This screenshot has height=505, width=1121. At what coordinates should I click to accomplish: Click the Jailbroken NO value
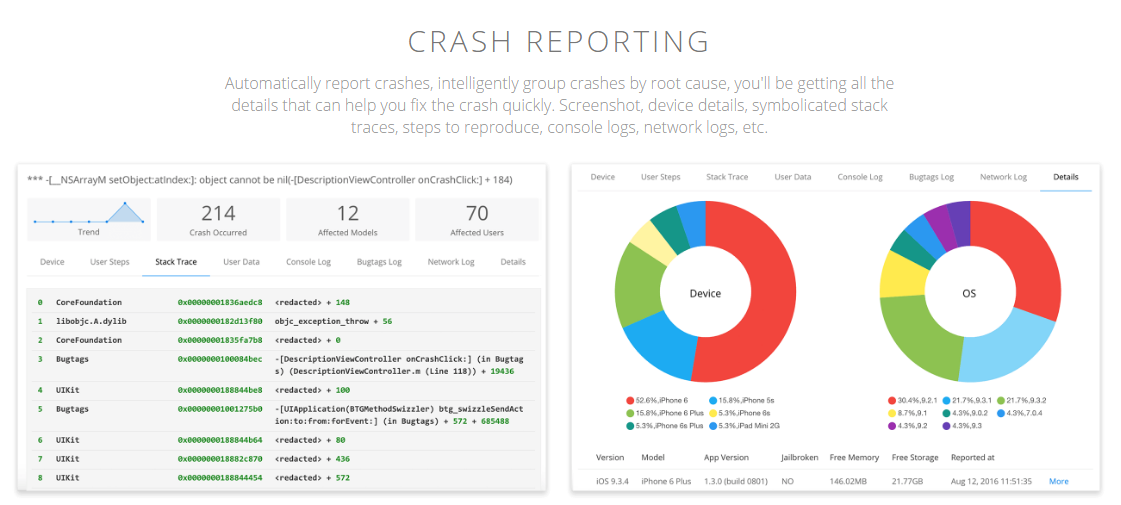click(788, 481)
